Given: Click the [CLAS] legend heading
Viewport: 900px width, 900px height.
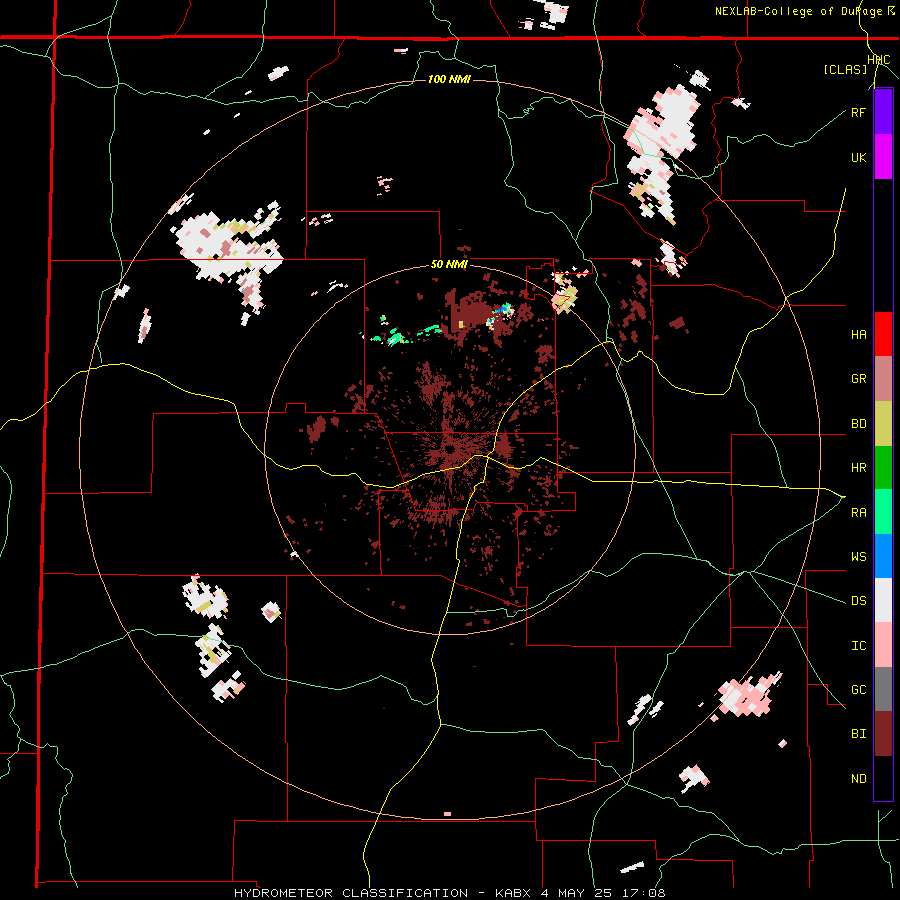Looking at the screenshot, I should 845,70.
